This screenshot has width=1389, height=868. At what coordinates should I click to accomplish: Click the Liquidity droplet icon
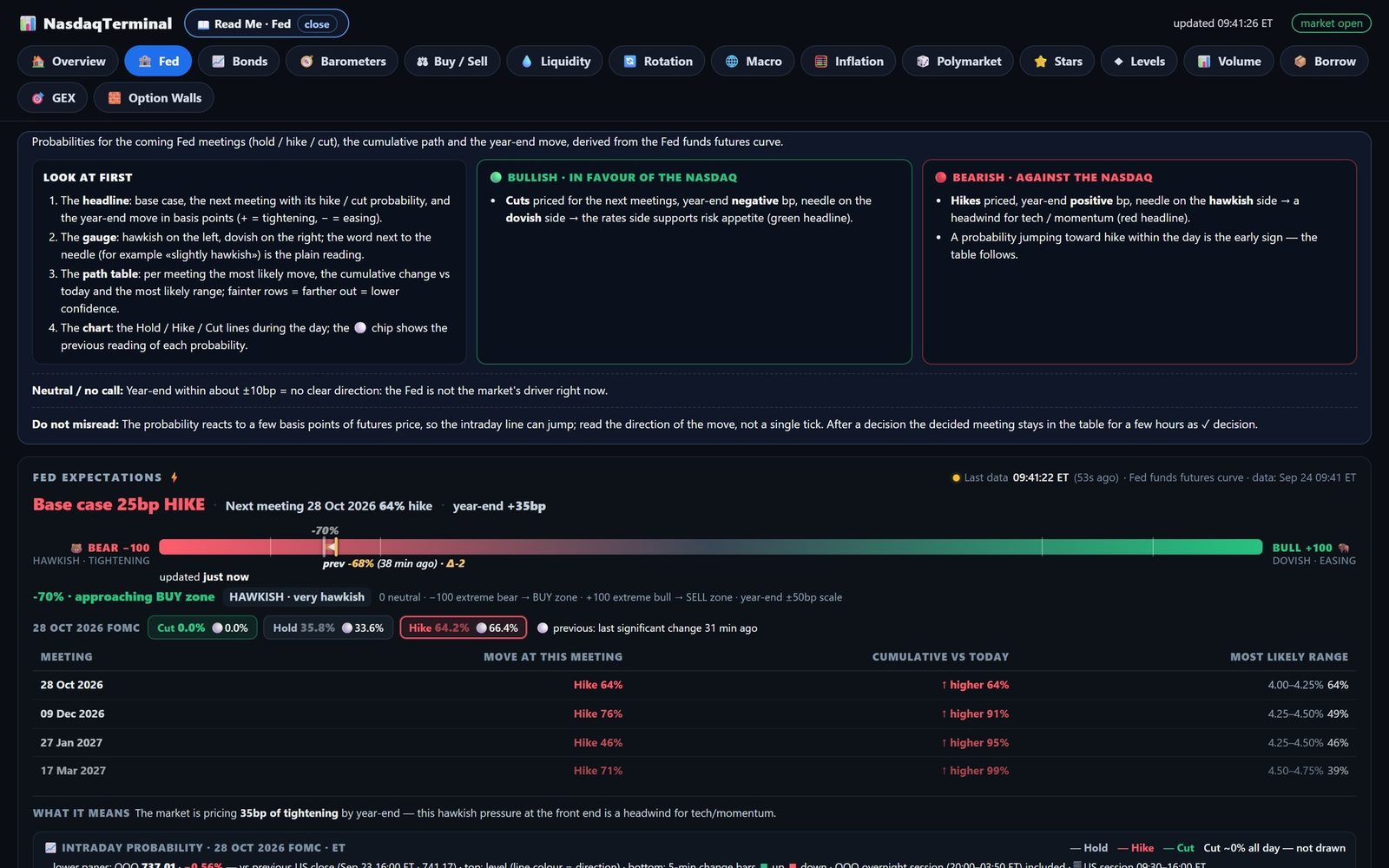coord(526,62)
